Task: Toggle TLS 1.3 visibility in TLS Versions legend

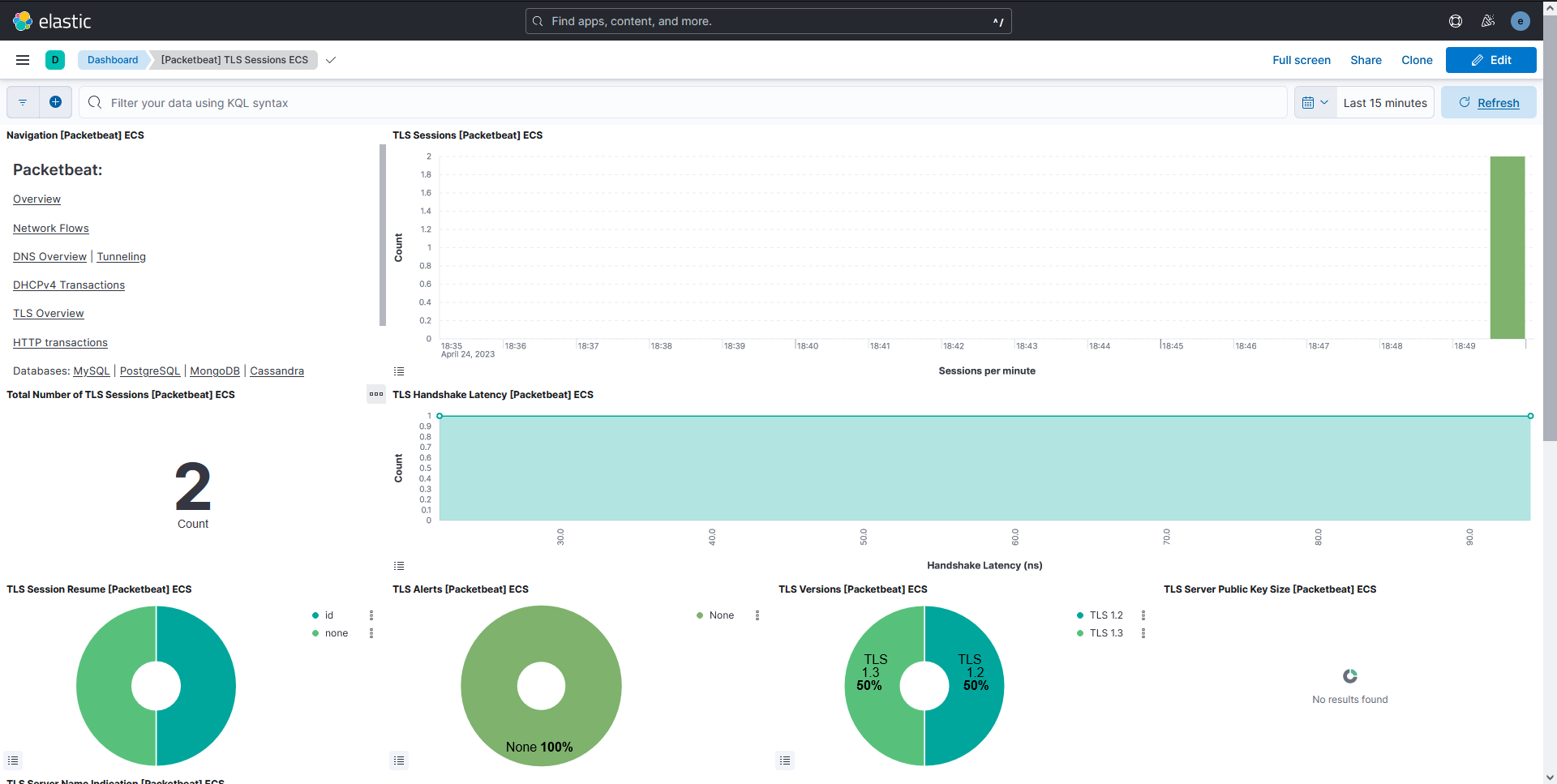Action: [x=1107, y=633]
